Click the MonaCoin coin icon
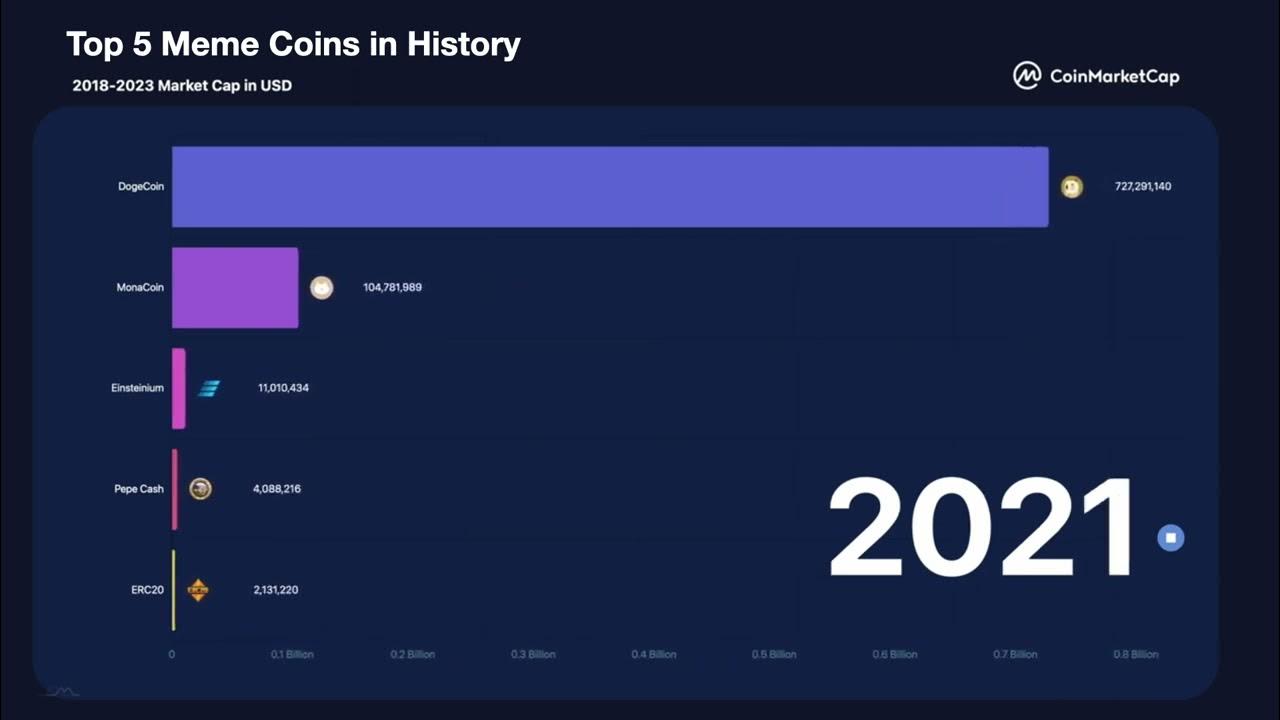Viewport: 1280px width, 720px height. click(x=321, y=288)
